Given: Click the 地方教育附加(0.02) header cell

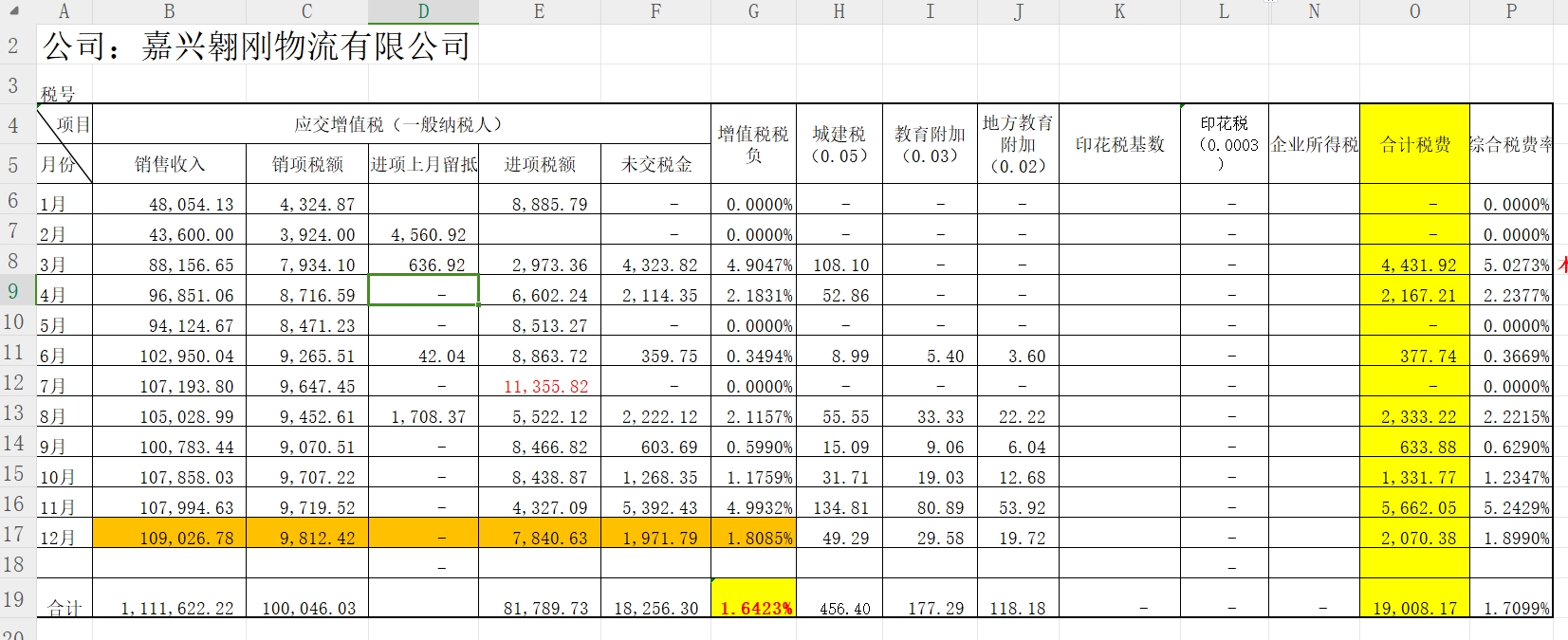Looking at the screenshot, I should click(1018, 144).
